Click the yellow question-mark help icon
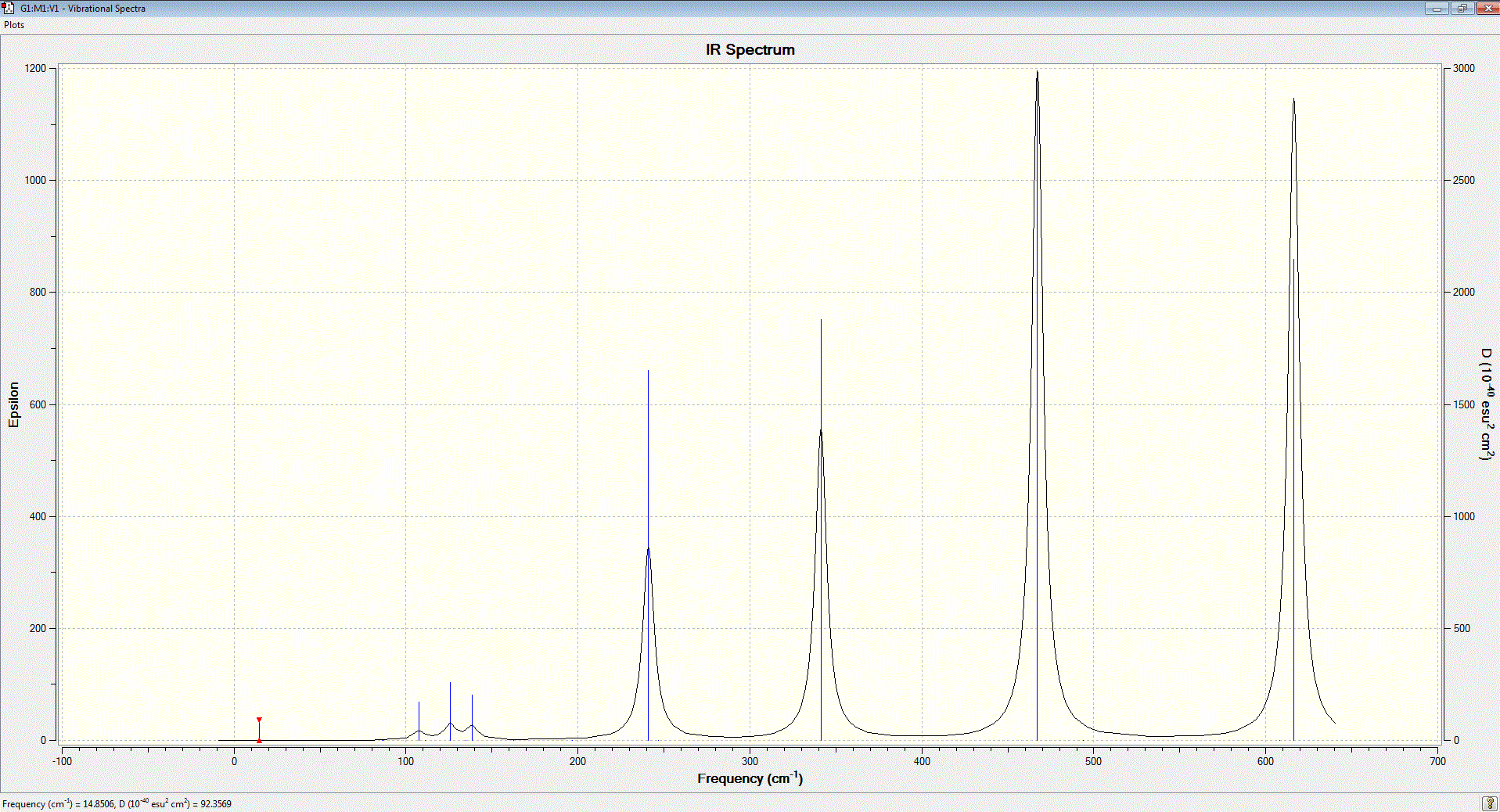 click(x=1490, y=803)
